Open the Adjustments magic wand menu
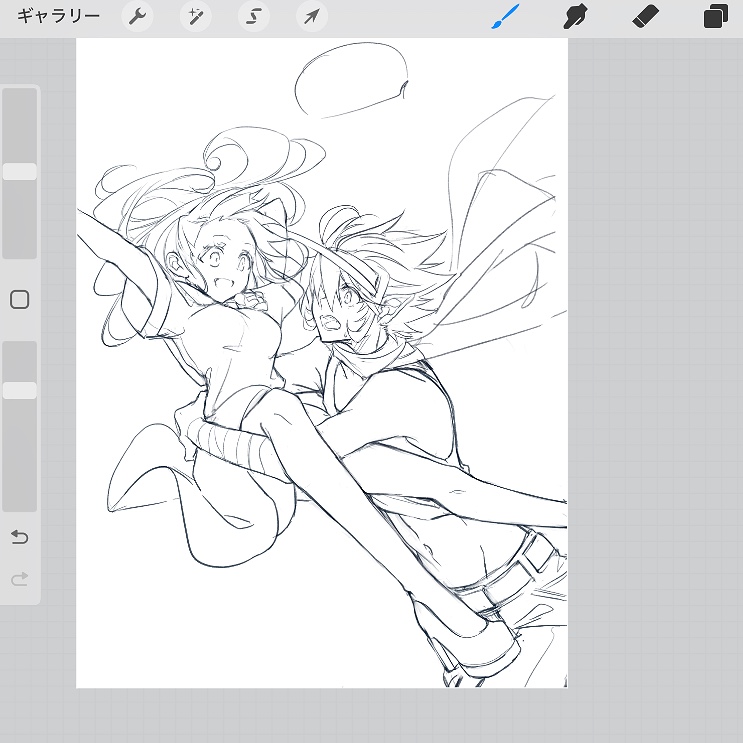Image resolution: width=743 pixels, height=743 pixels. [195, 17]
